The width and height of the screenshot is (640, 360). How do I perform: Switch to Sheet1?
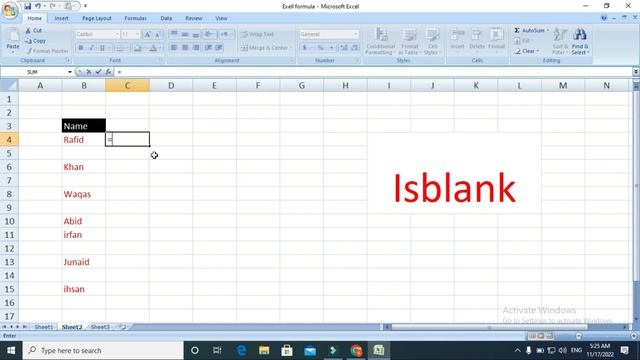[44, 327]
